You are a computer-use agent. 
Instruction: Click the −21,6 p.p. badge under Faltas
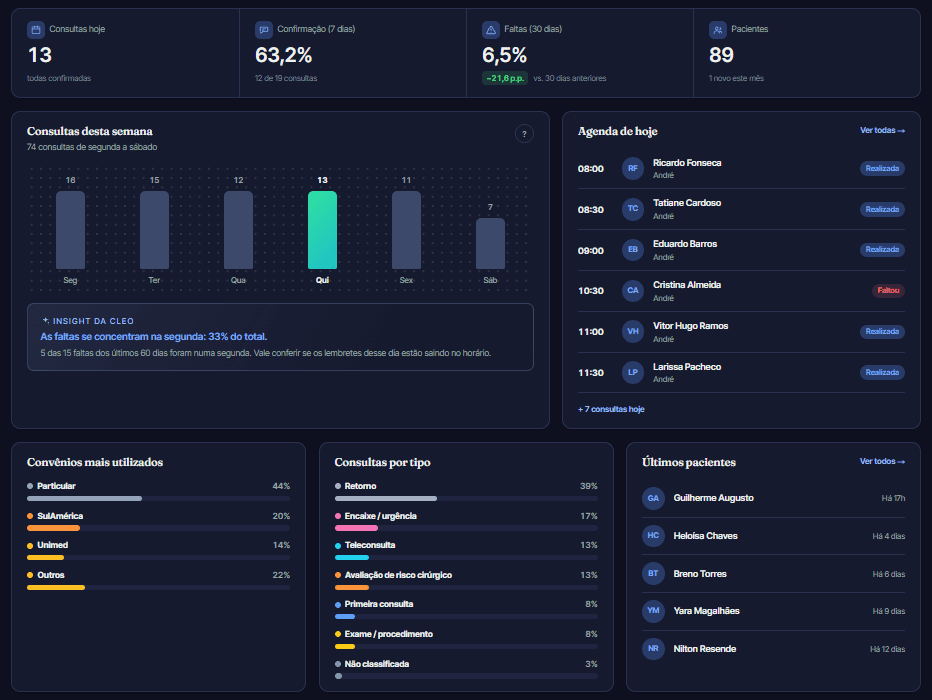click(505, 78)
